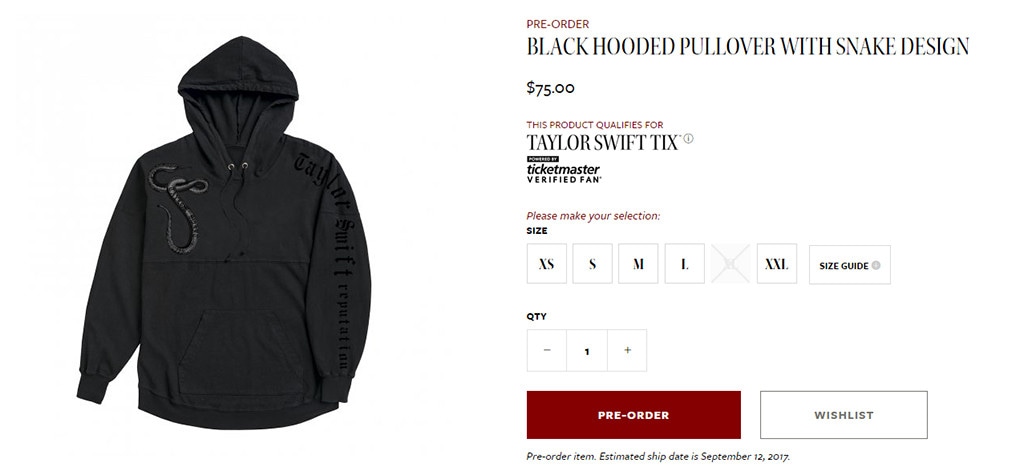Add item to Wishlist

tap(844, 415)
